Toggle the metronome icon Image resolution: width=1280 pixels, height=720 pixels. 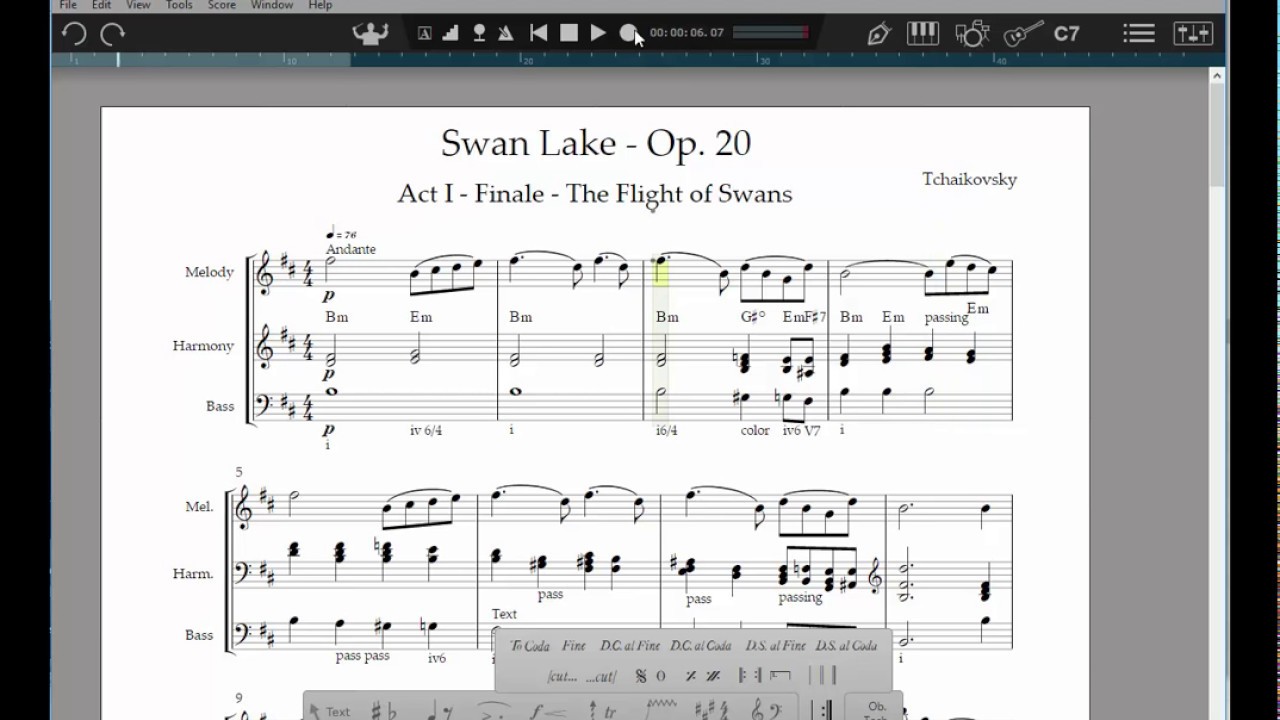[506, 33]
